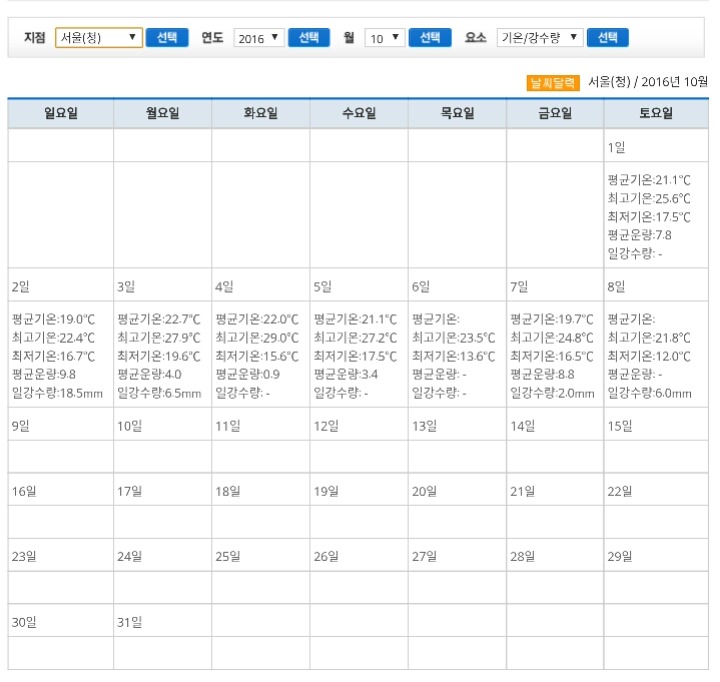This screenshot has width=720, height=682.
Task: Click 최저기온:16.7°C under 2일
Action: tap(53, 356)
